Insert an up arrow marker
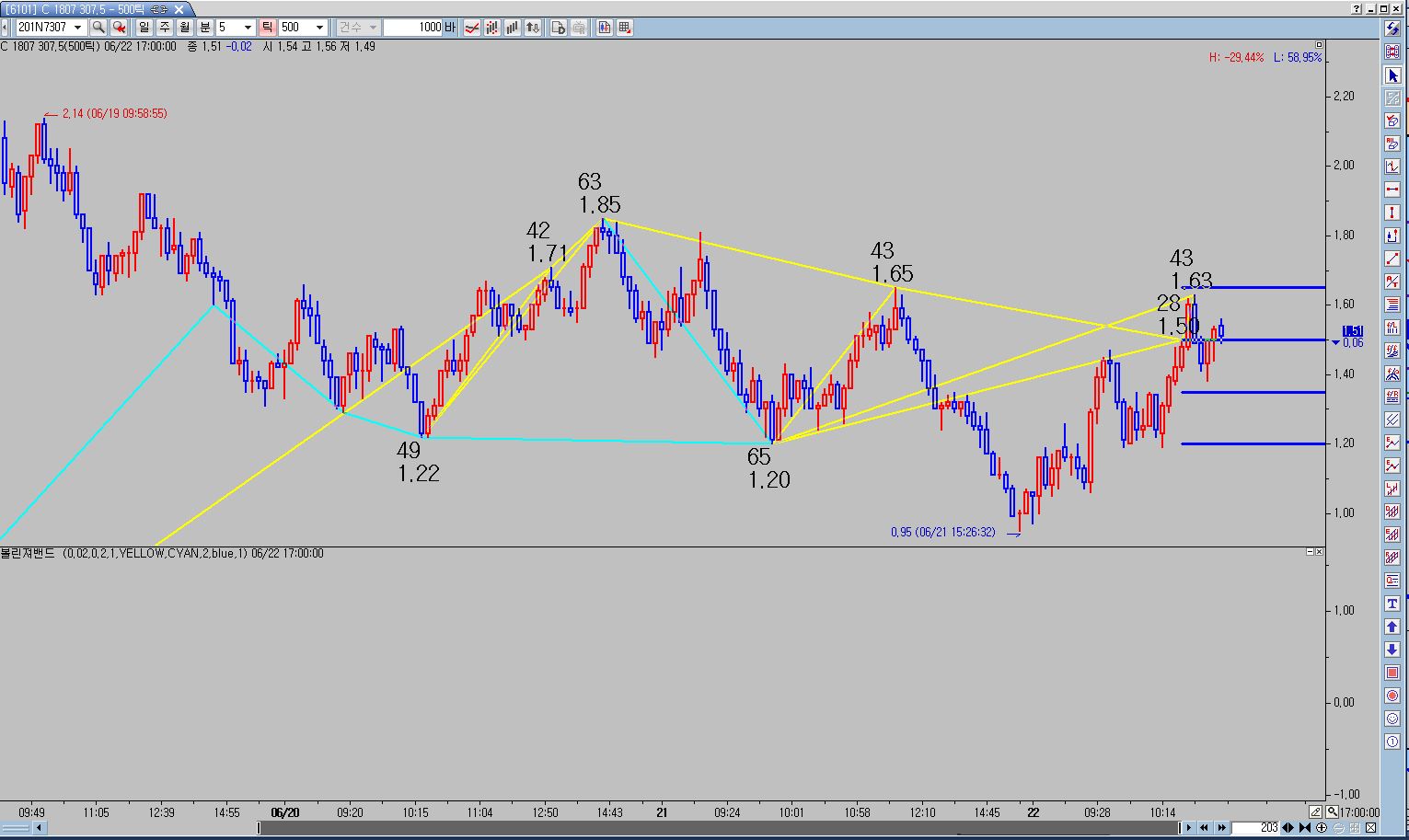The image size is (1409, 840). click(1392, 627)
